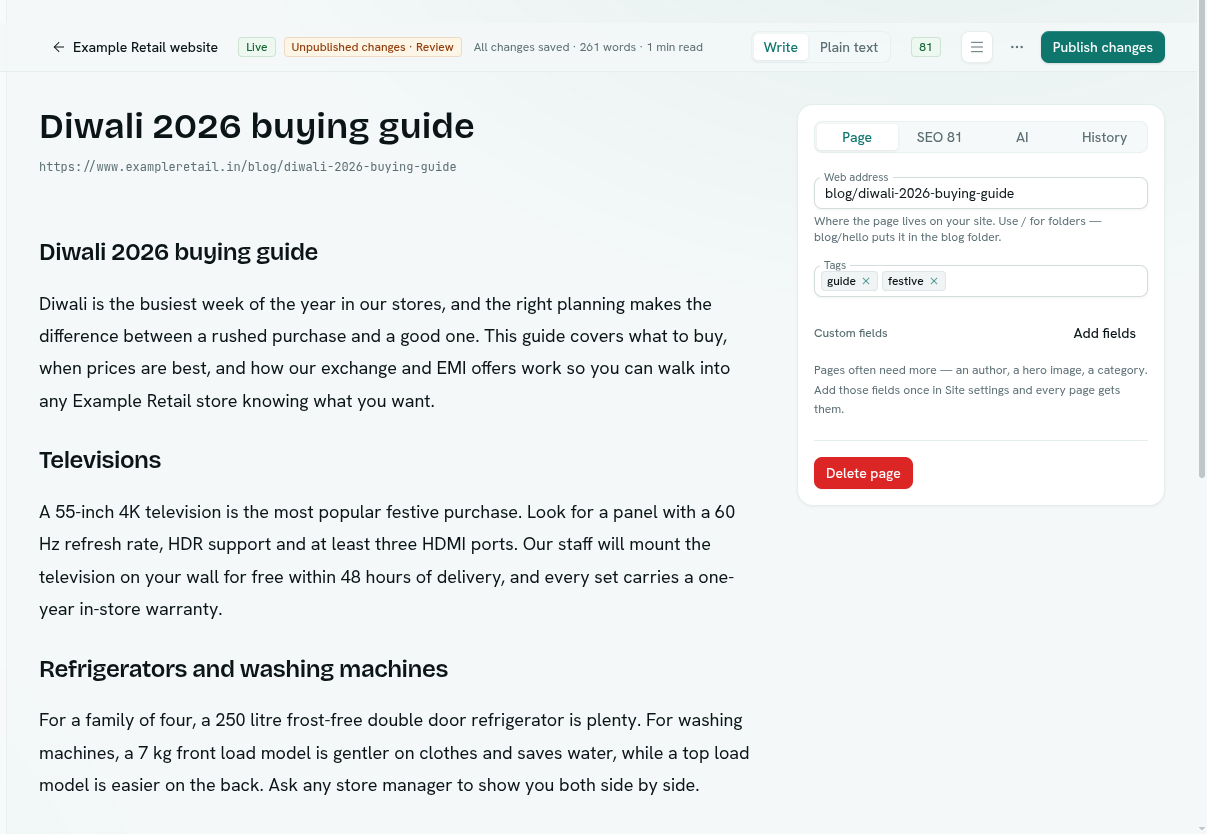The image size is (1207, 834).
Task: Open the History tab
Action: [1104, 137]
